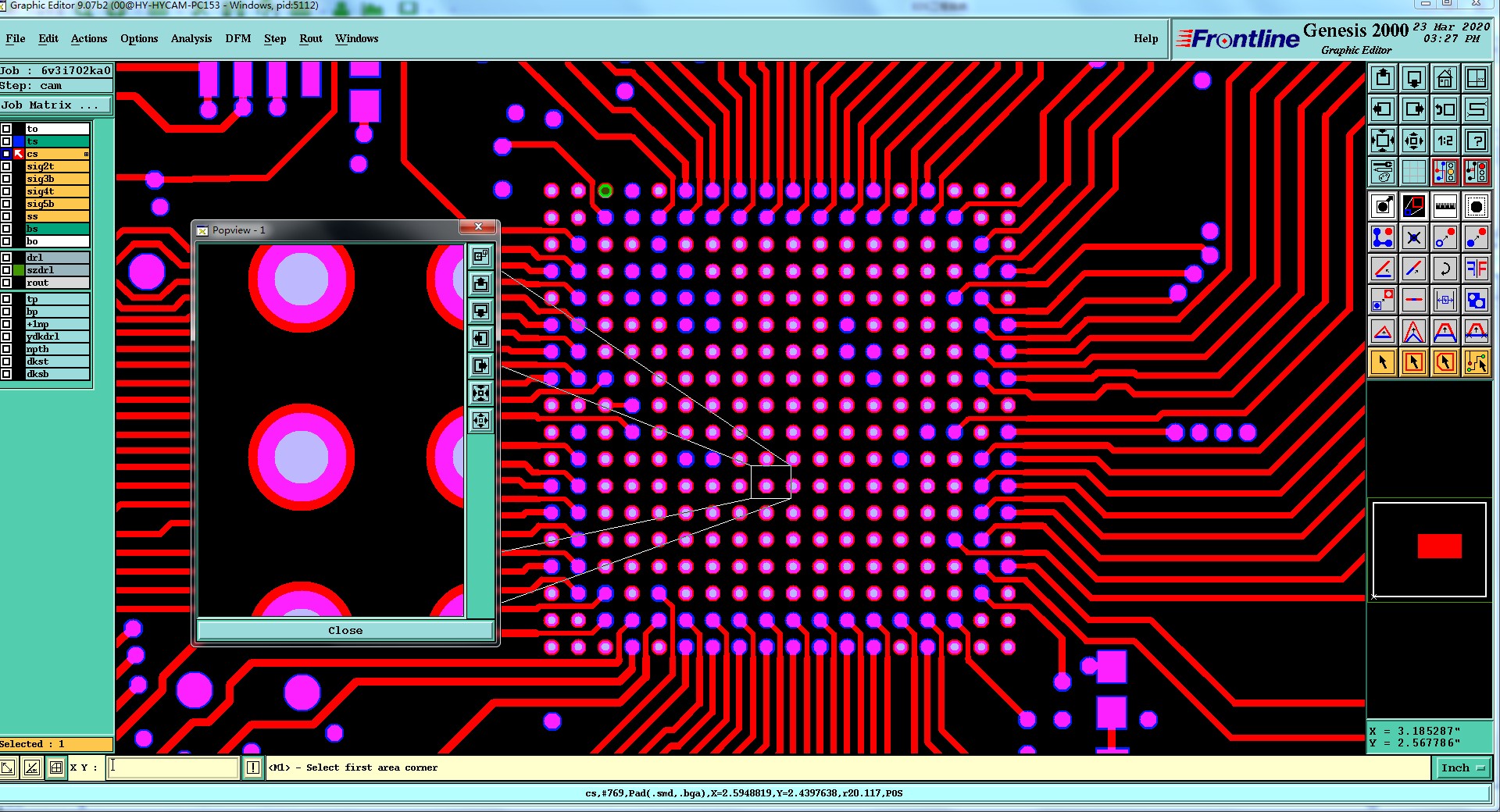Toggle the 'npth' layer checkbox

point(6,349)
